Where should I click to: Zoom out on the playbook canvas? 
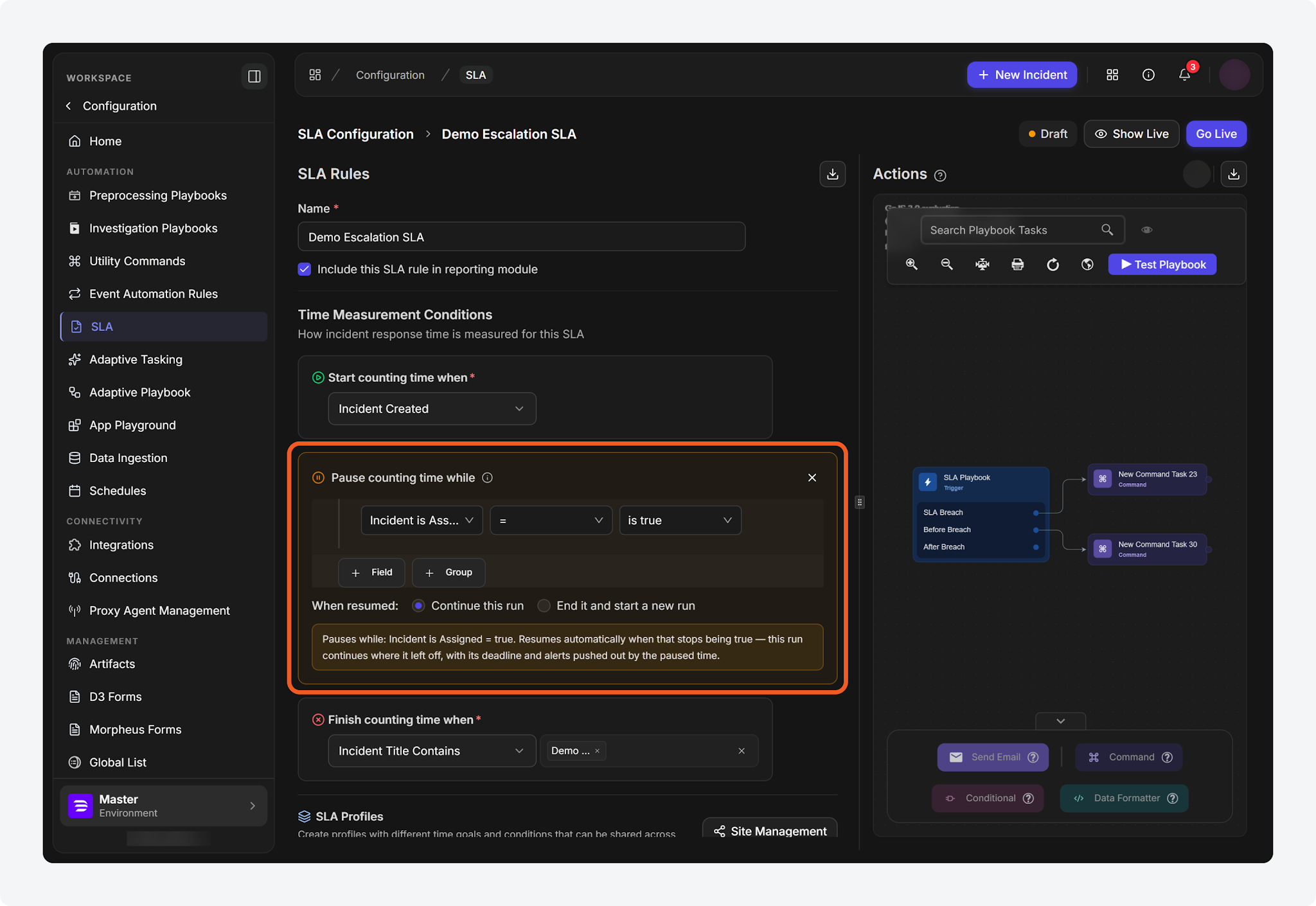[x=947, y=264]
